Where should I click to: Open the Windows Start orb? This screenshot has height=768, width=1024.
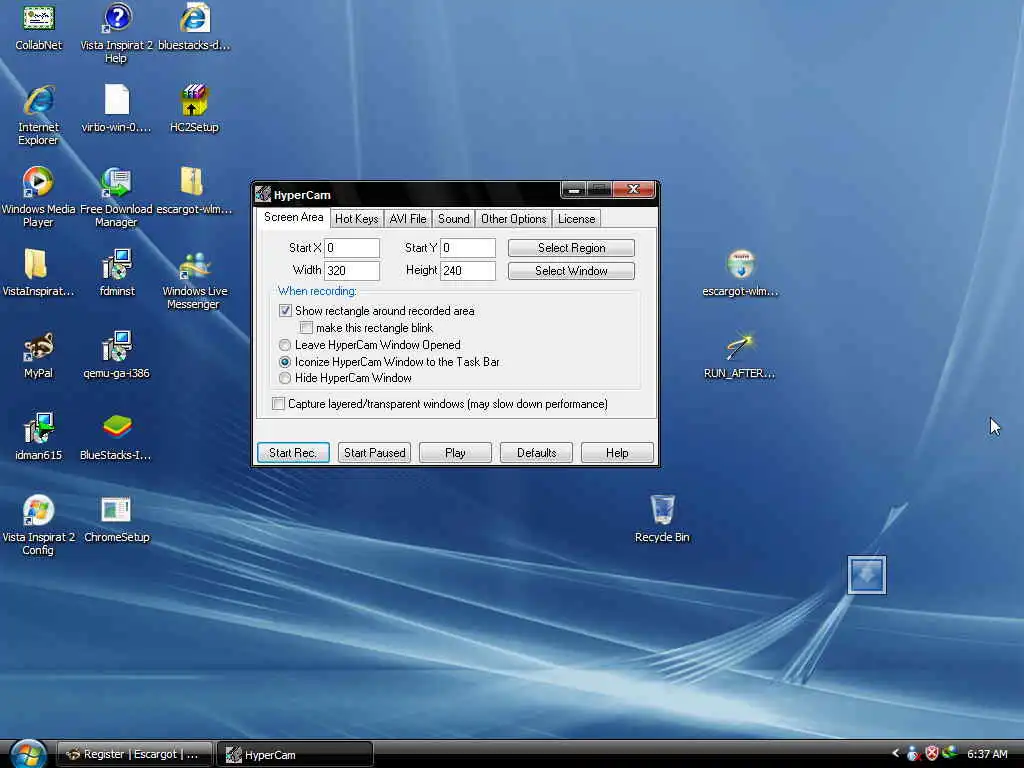coord(27,754)
